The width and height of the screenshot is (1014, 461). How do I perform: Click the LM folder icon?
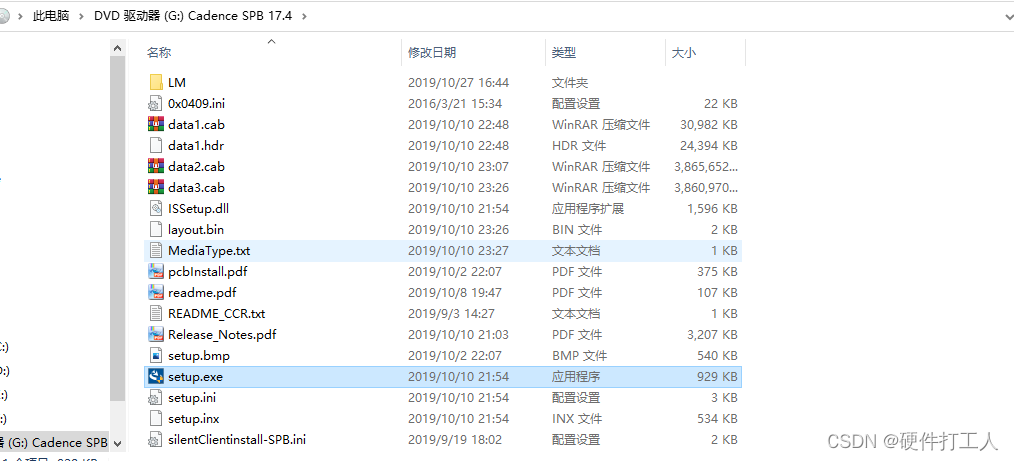(155, 83)
